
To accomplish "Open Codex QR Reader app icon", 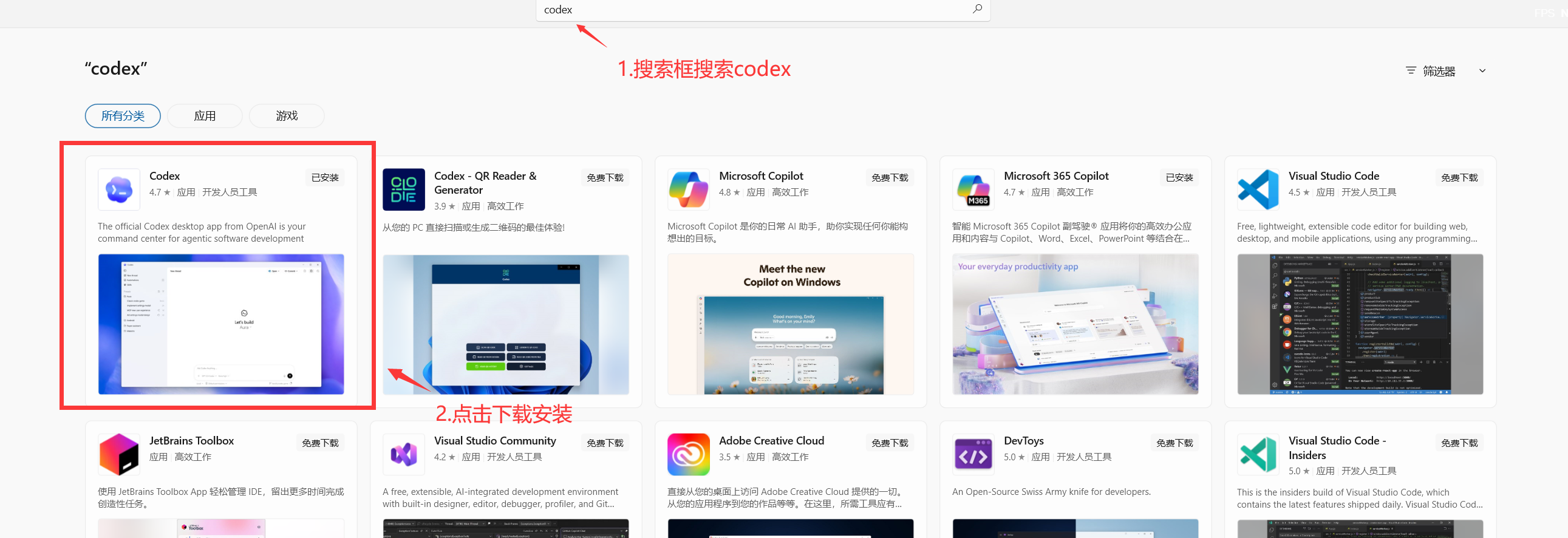I will click(404, 190).
